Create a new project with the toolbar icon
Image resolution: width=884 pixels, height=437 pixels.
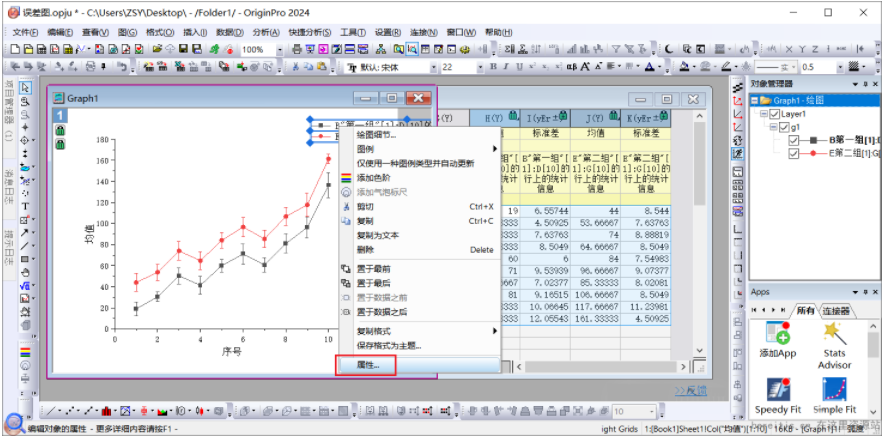pos(15,49)
